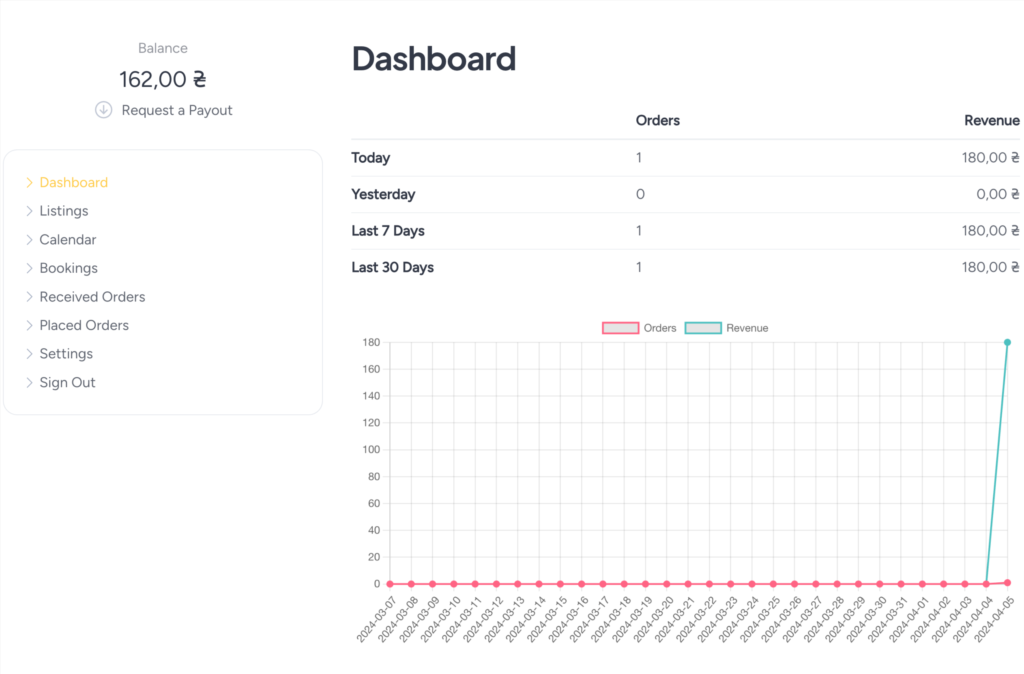Expand the Bookings section in the sidebar
This screenshot has height=674, width=1024.
68,268
